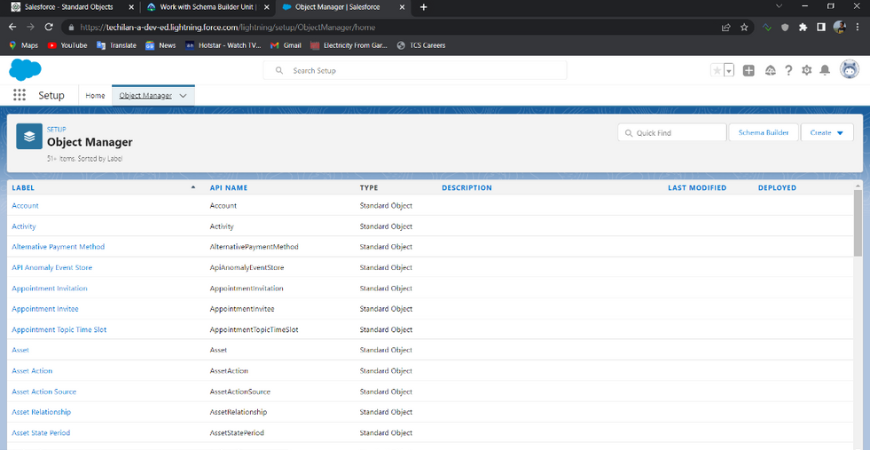Open the Global Actions plus icon
The width and height of the screenshot is (870, 450).
pos(749,70)
